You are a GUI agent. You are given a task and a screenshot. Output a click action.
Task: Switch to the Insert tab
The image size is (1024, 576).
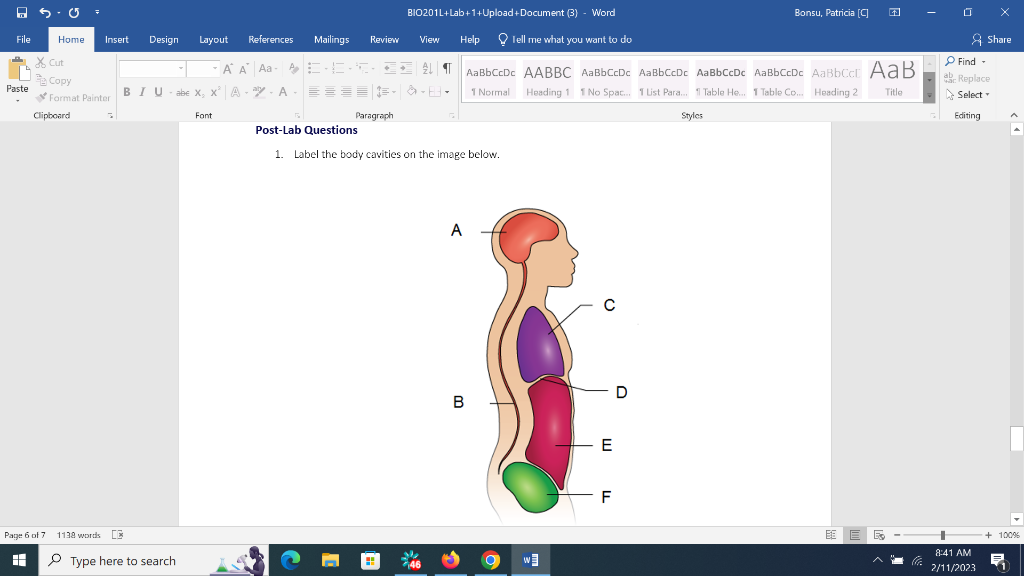tap(117, 39)
